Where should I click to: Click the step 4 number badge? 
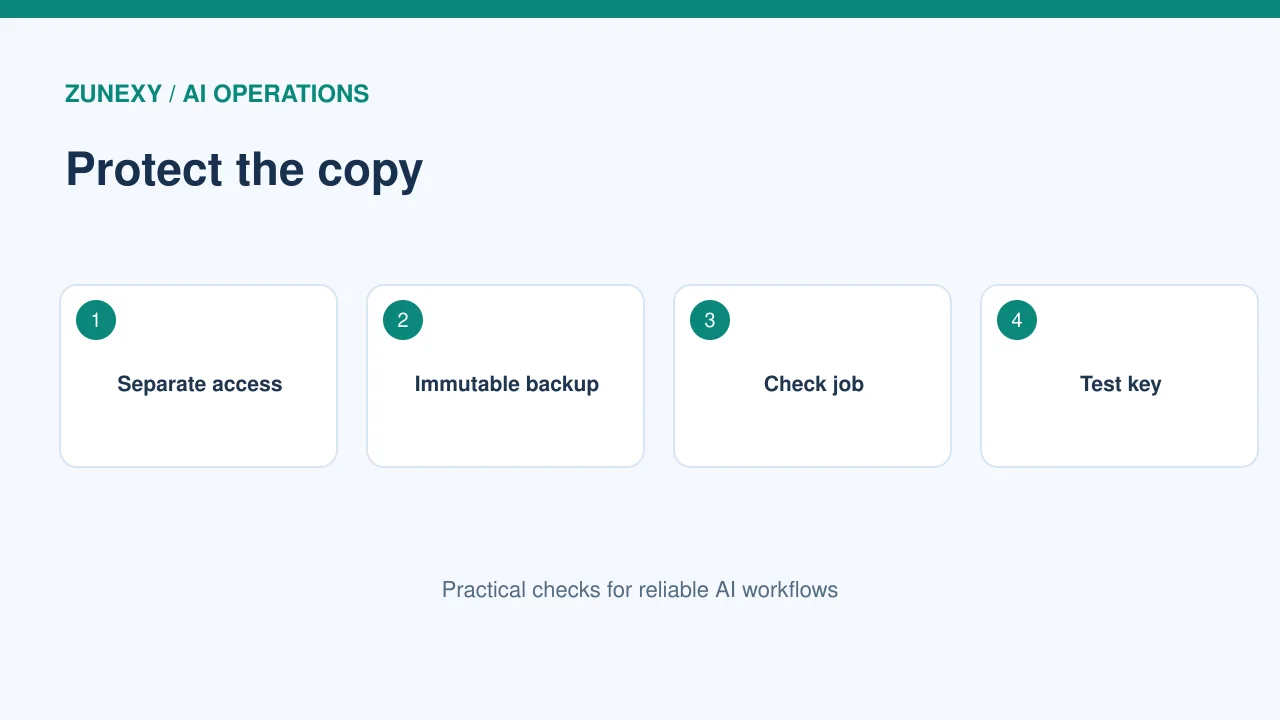(1017, 320)
